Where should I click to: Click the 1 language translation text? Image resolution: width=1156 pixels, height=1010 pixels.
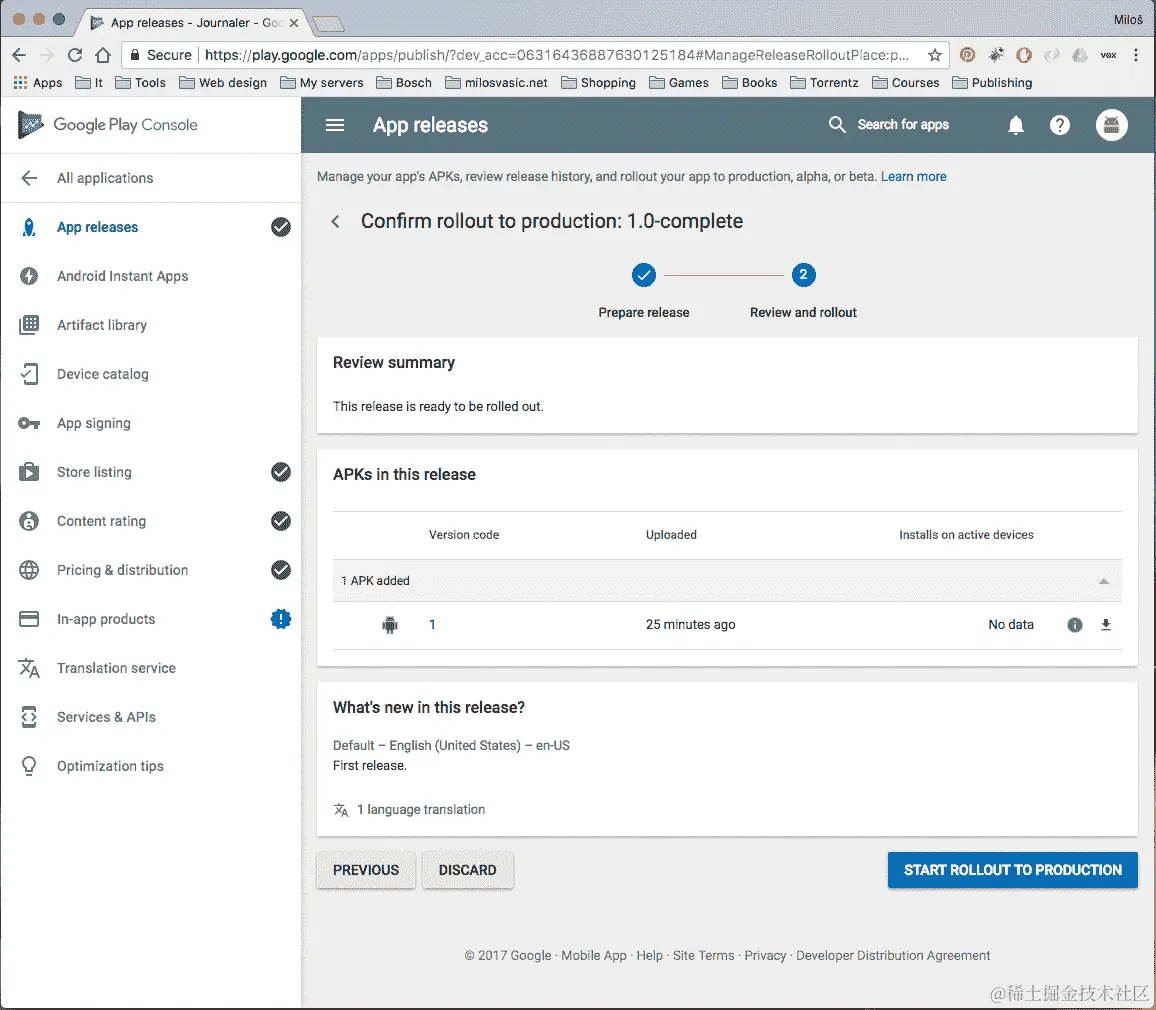421,809
